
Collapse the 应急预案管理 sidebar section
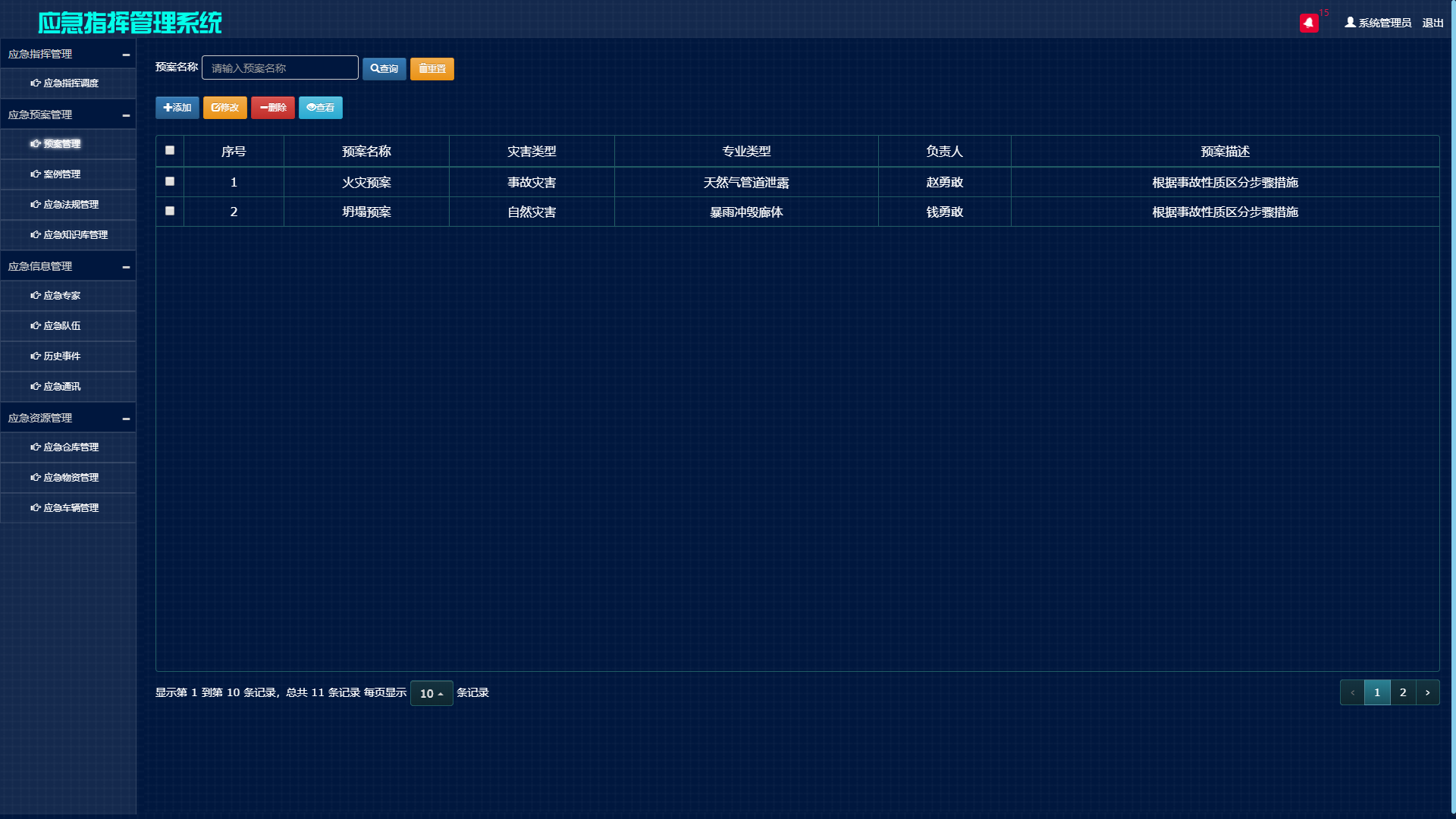126,115
